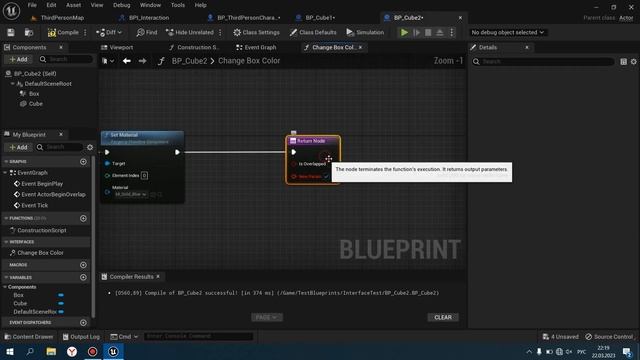Collapse the EventGraph tree item
This screenshot has height=360, width=640.
click(x=6, y=173)
